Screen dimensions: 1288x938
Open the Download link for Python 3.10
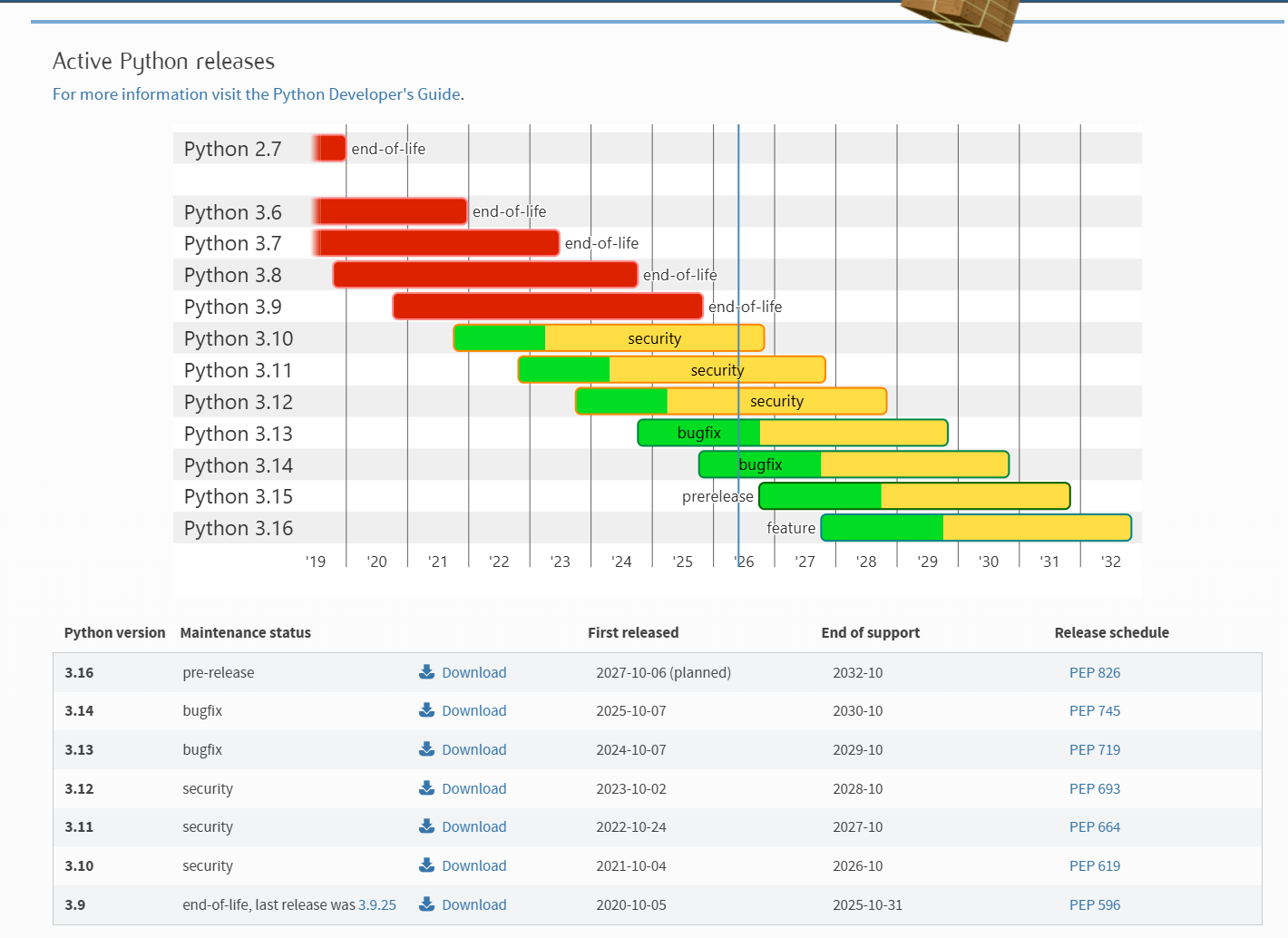[x=473, y=865]
